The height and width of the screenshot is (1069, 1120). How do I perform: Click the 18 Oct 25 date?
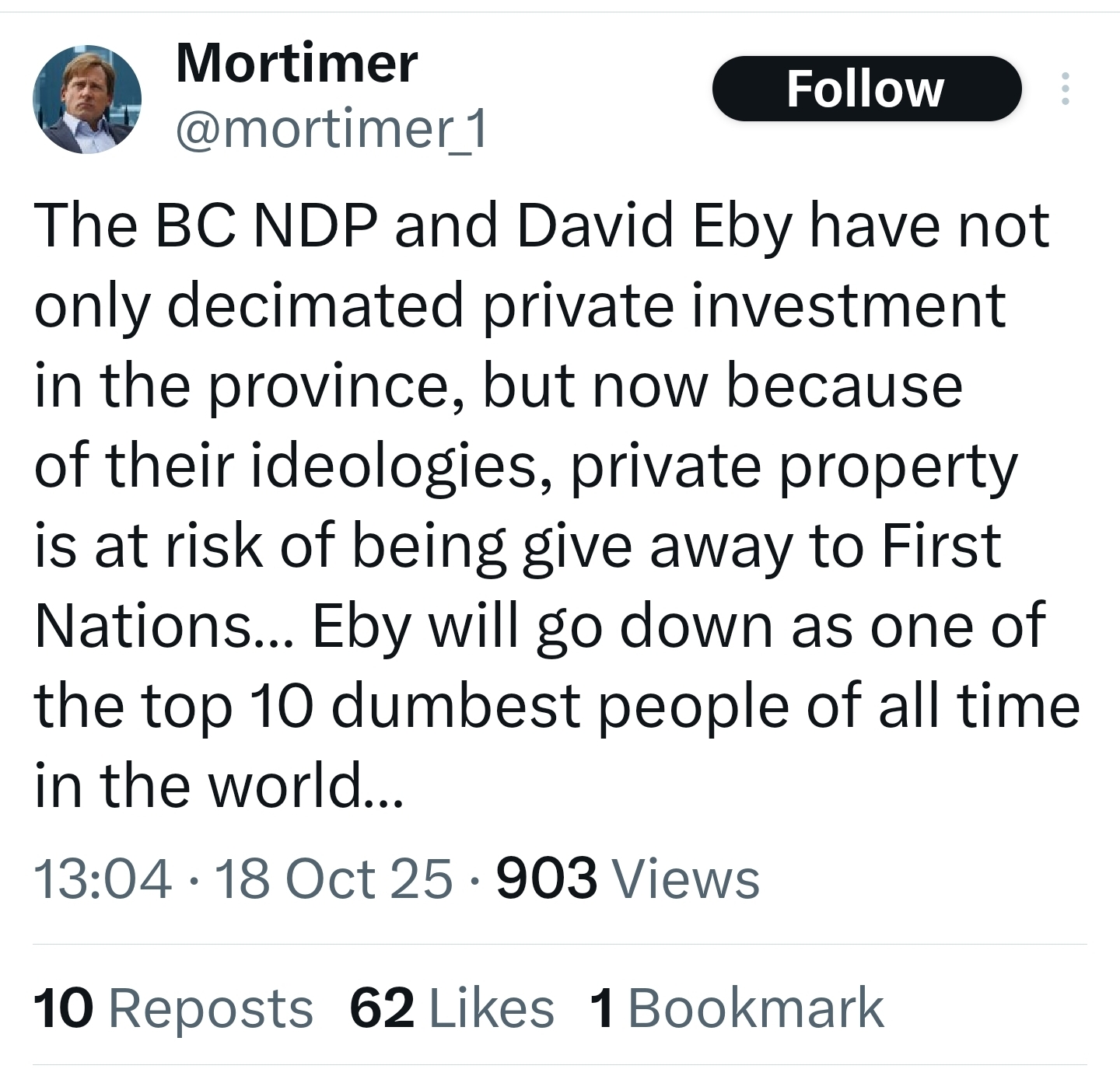tap(333, 879)
